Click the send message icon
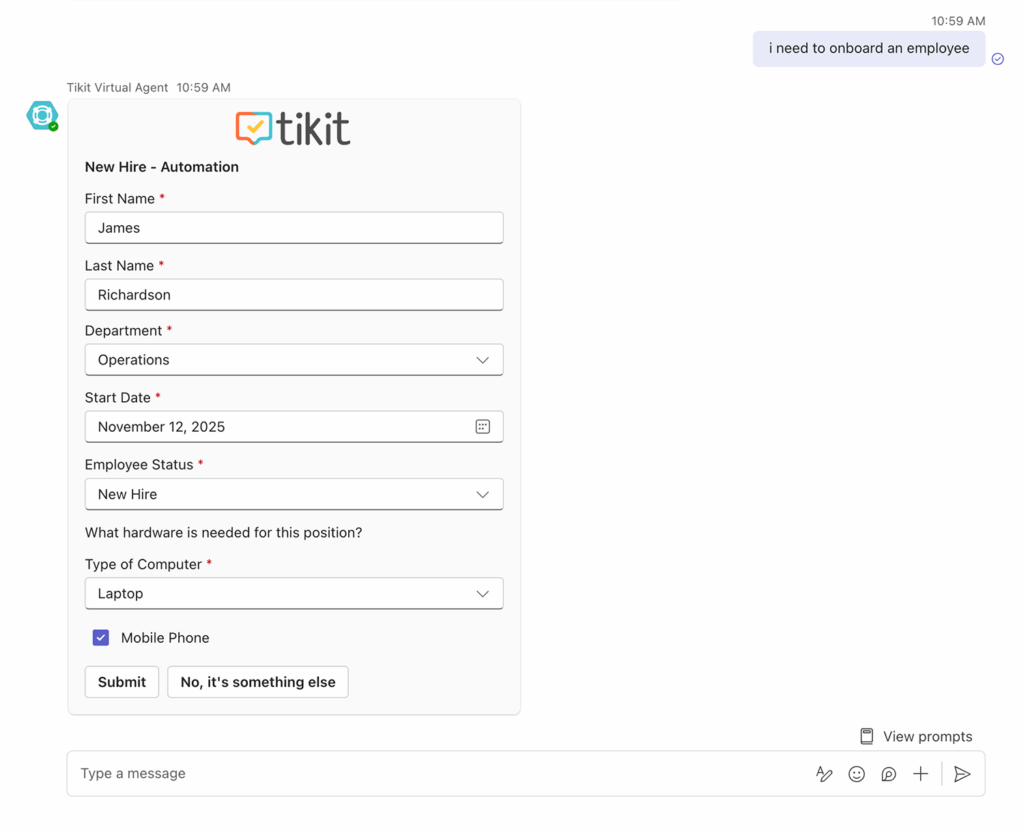The image size is (1024, 831). click(962, 773)
